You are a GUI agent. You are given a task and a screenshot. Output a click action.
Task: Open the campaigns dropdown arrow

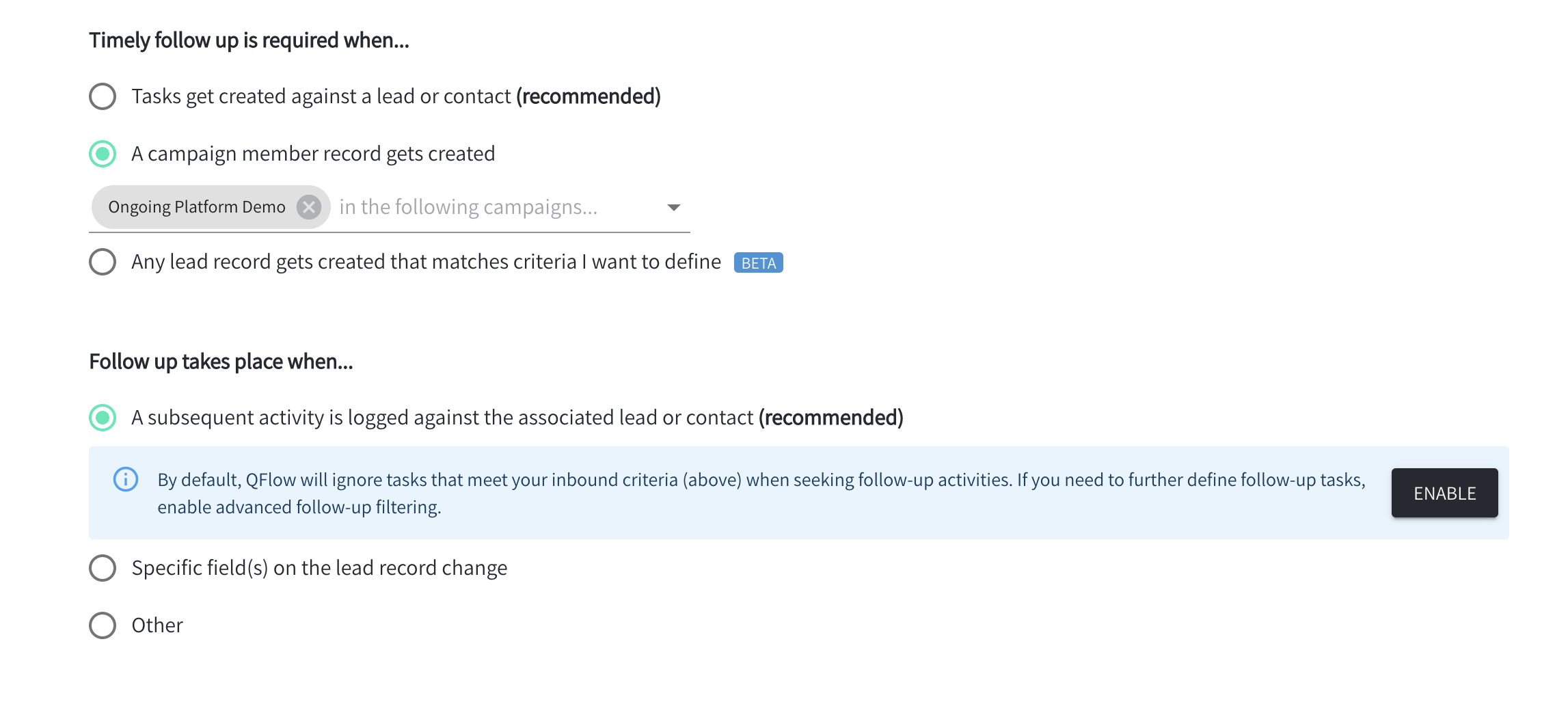(673, 206)
